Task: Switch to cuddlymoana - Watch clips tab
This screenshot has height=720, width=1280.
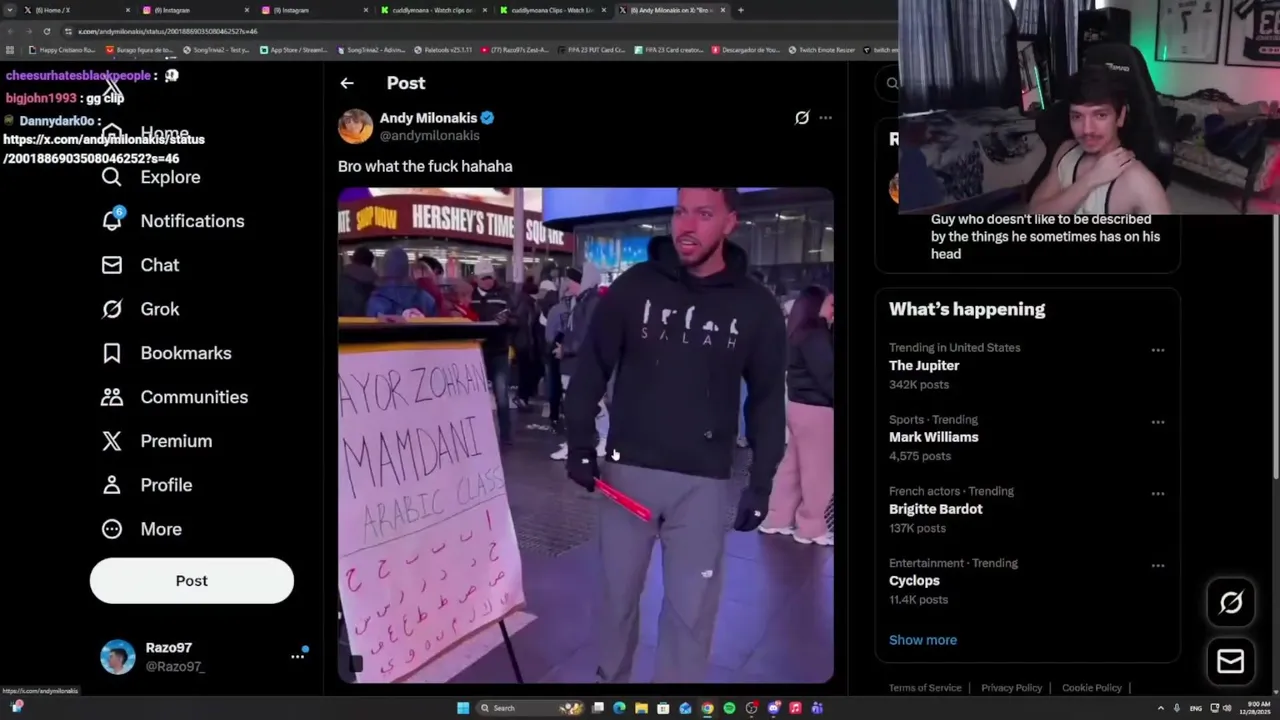Action: (x=435, y=10)
